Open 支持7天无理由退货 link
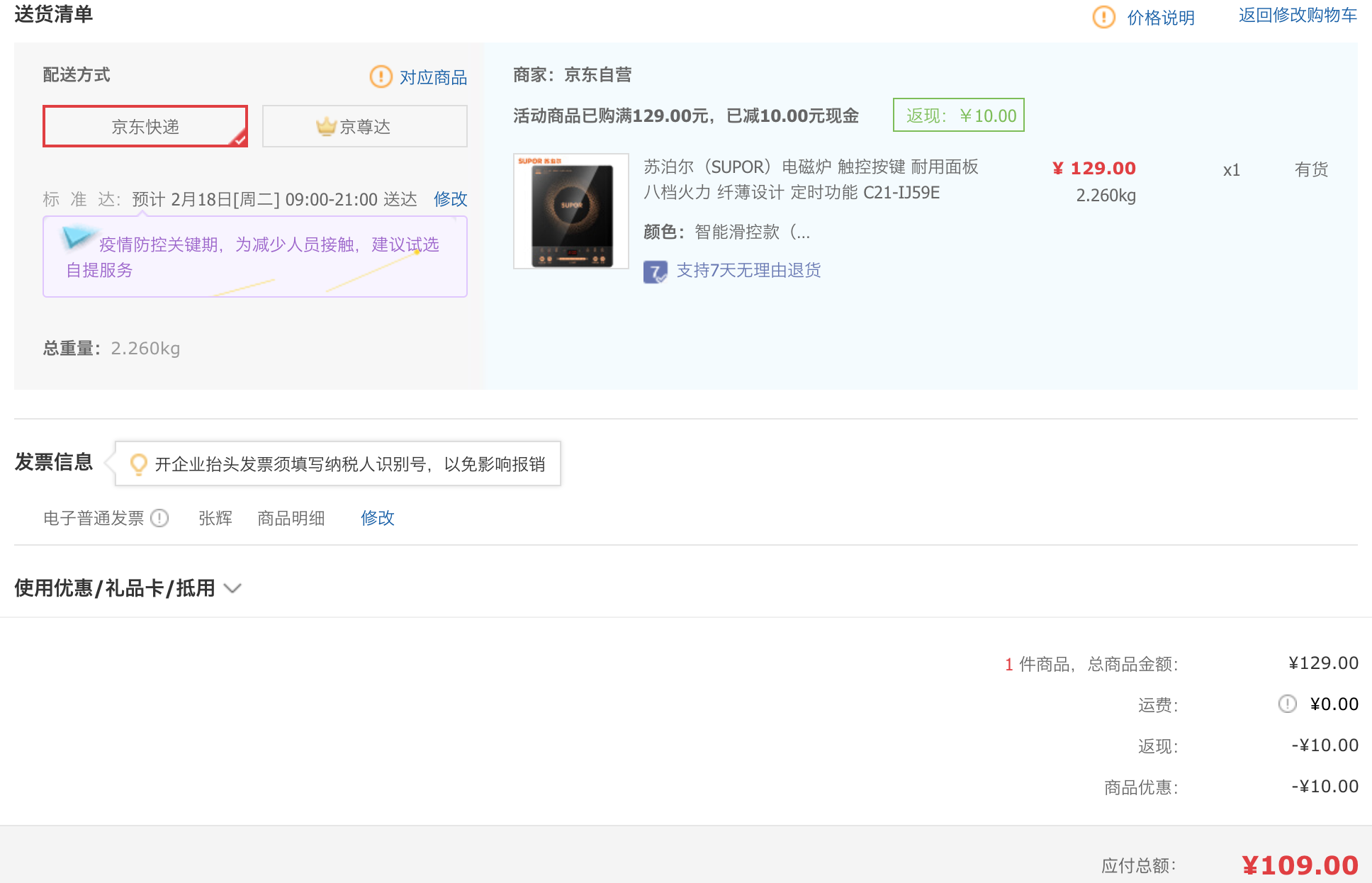This screenshot has height=883, width=1372. [x=748, y=271]
